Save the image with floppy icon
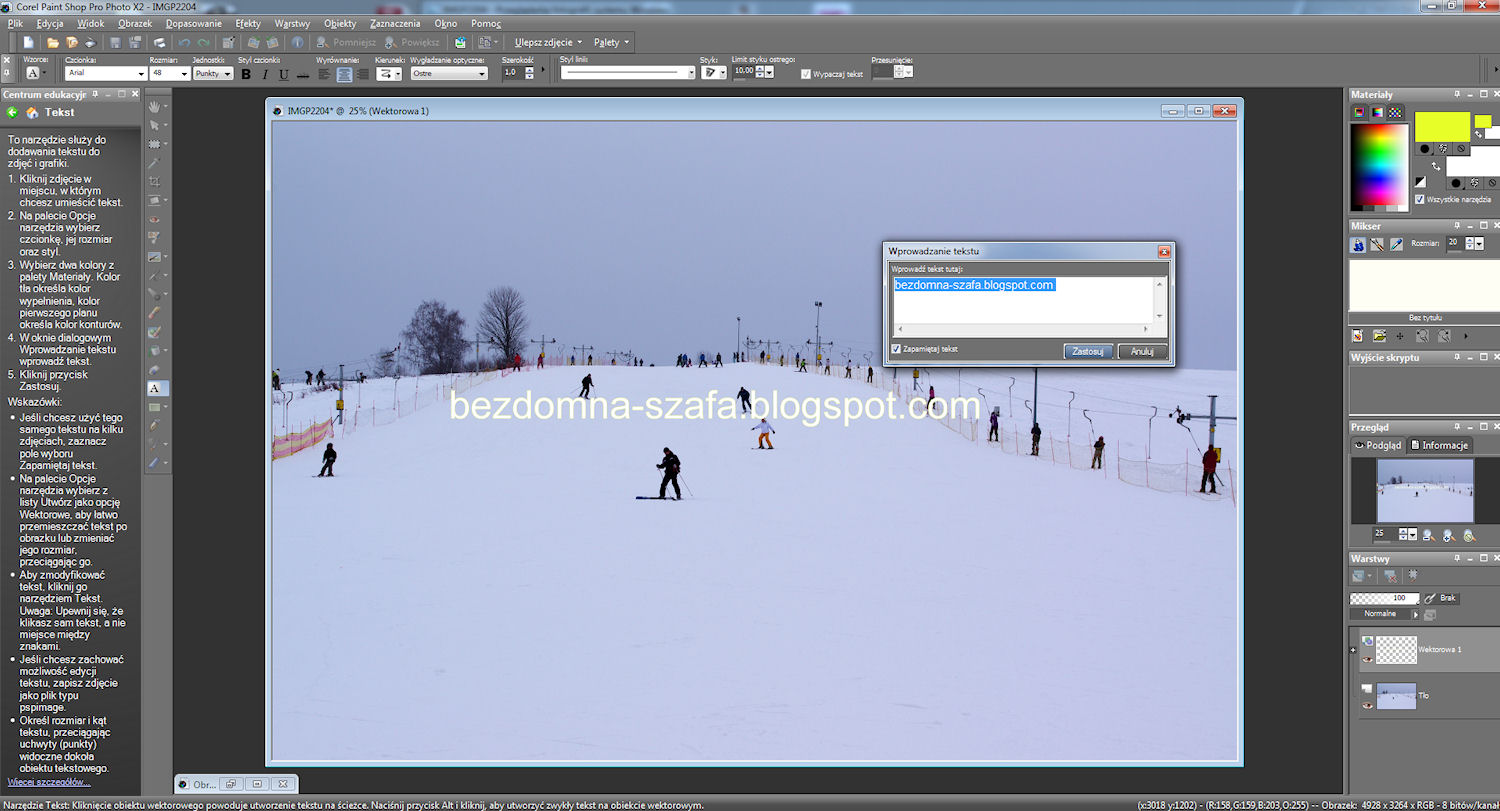1500x811 pixels. coord(116,42)
